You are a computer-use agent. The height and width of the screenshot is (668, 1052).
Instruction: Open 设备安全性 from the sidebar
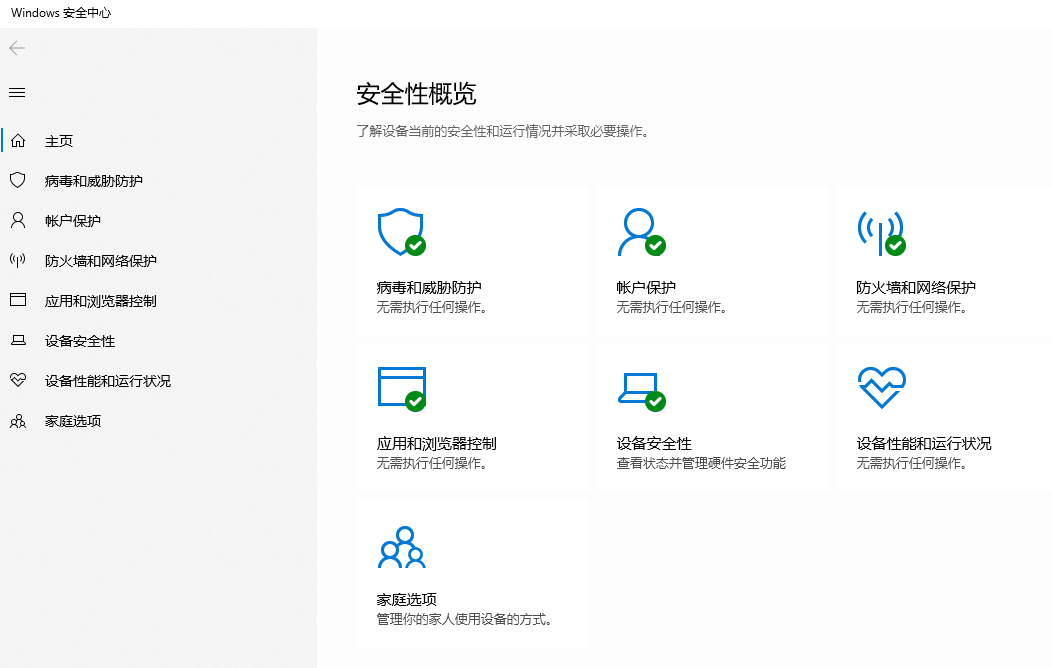(80, 341)
